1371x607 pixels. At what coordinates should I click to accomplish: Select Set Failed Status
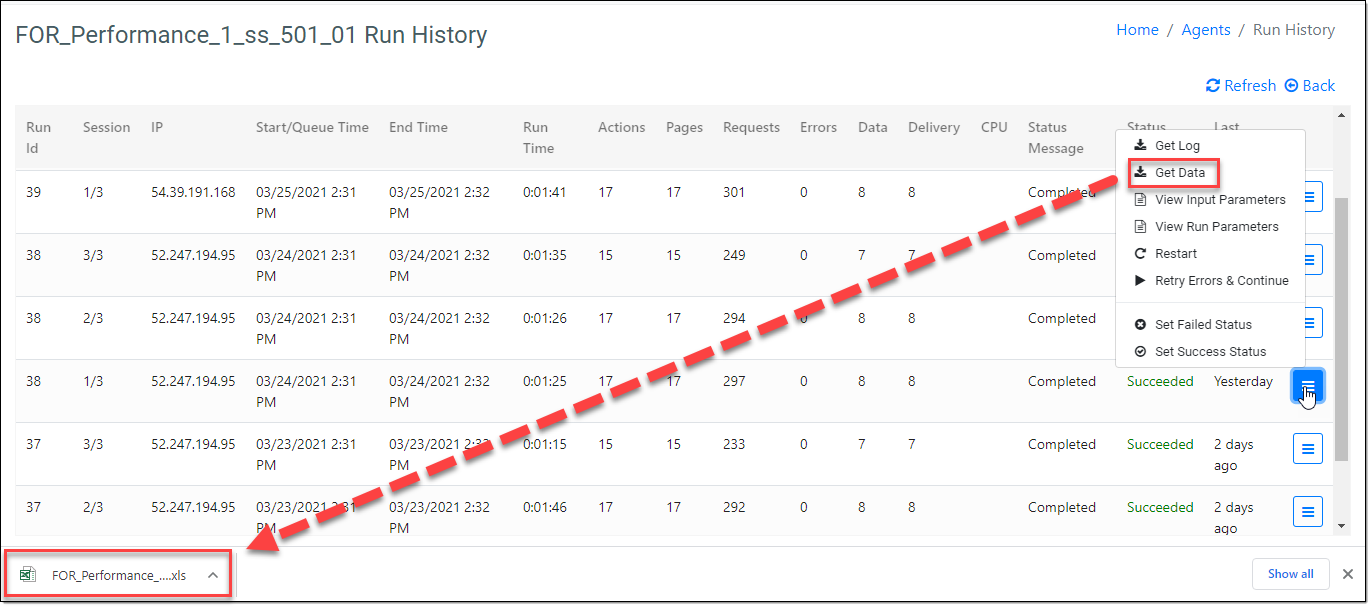[1202, 325]
